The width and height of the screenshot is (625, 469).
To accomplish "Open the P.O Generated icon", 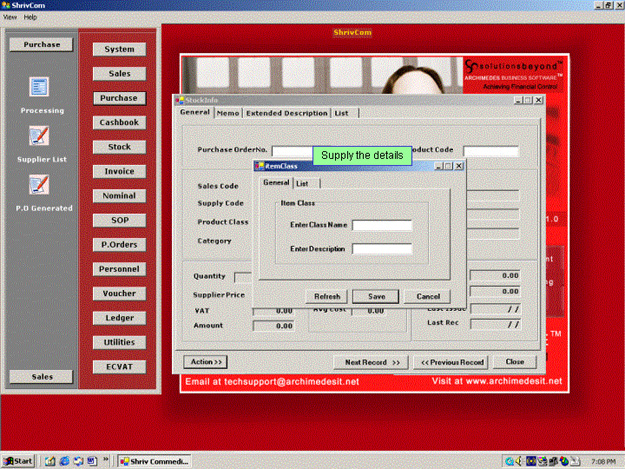I will click(x=40, y=184).
